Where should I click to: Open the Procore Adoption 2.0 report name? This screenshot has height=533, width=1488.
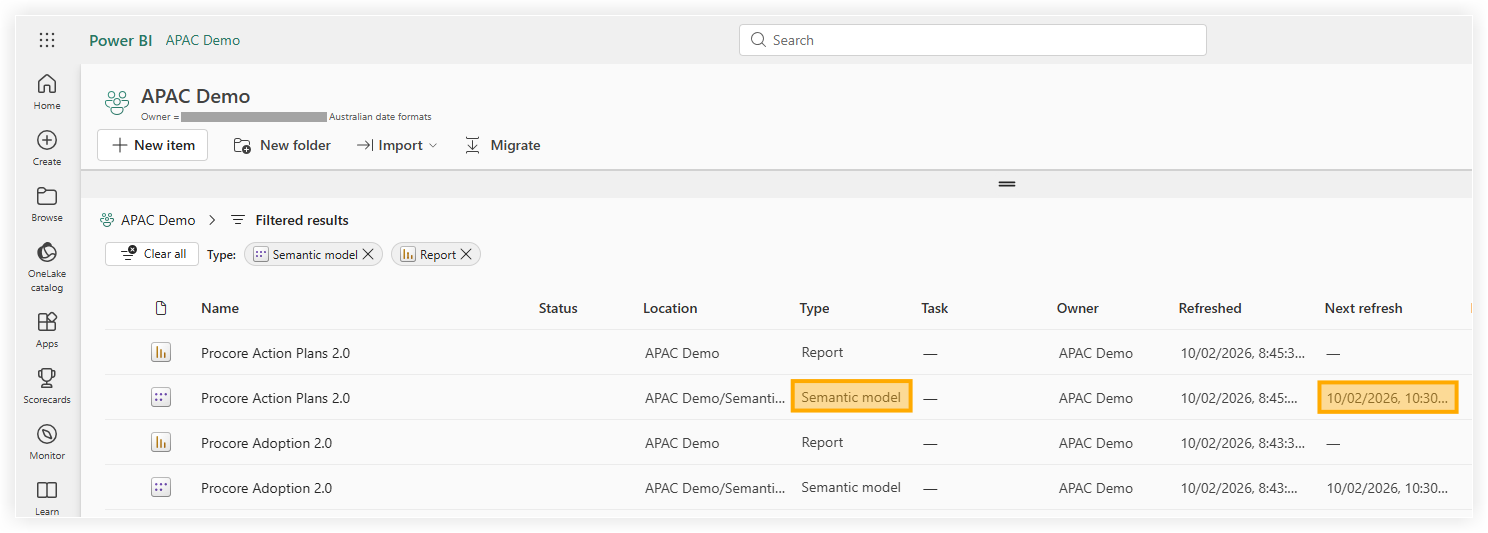click(x=266, y=443)
